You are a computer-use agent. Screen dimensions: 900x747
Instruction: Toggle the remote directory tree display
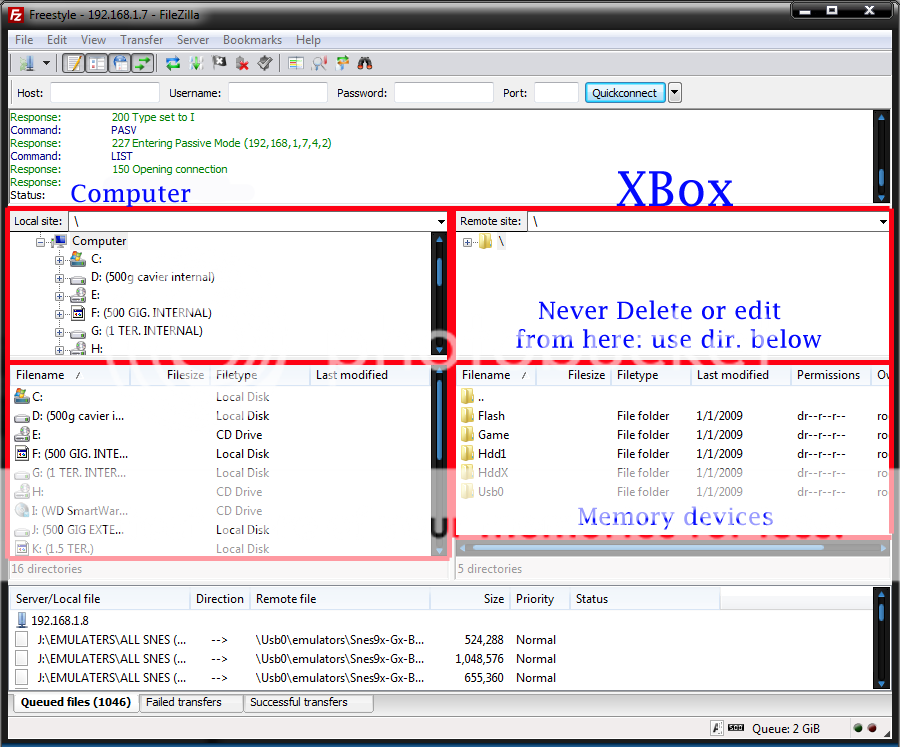(x=120, y=63)
